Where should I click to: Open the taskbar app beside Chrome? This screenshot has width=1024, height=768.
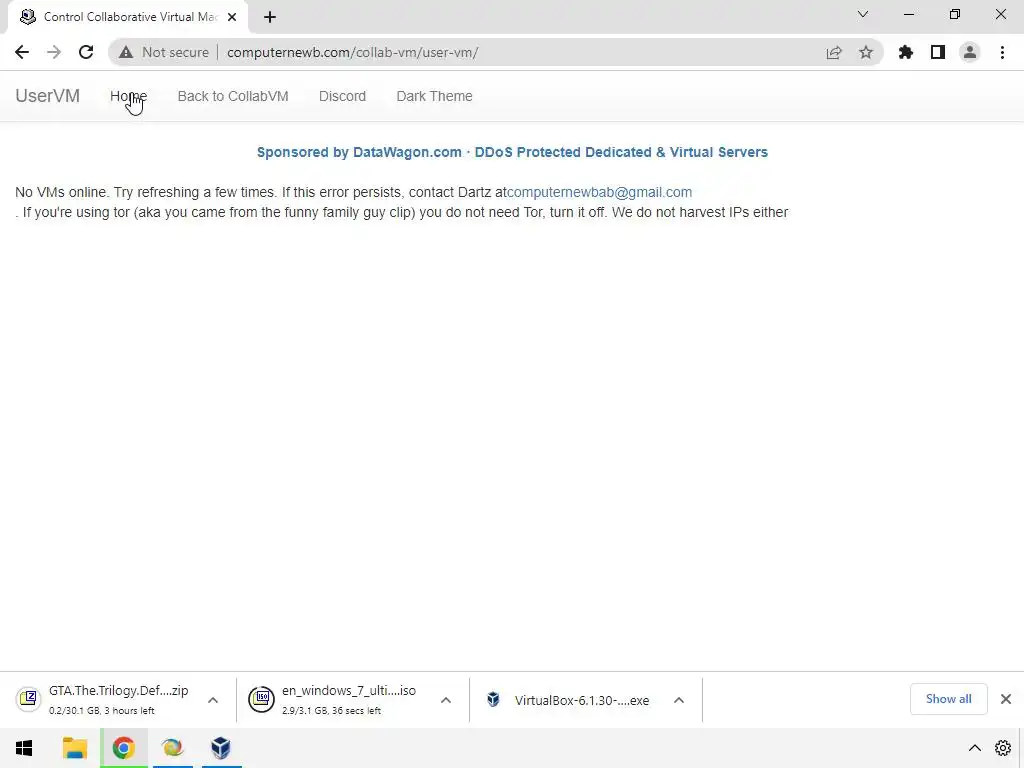tap(172, 748)
